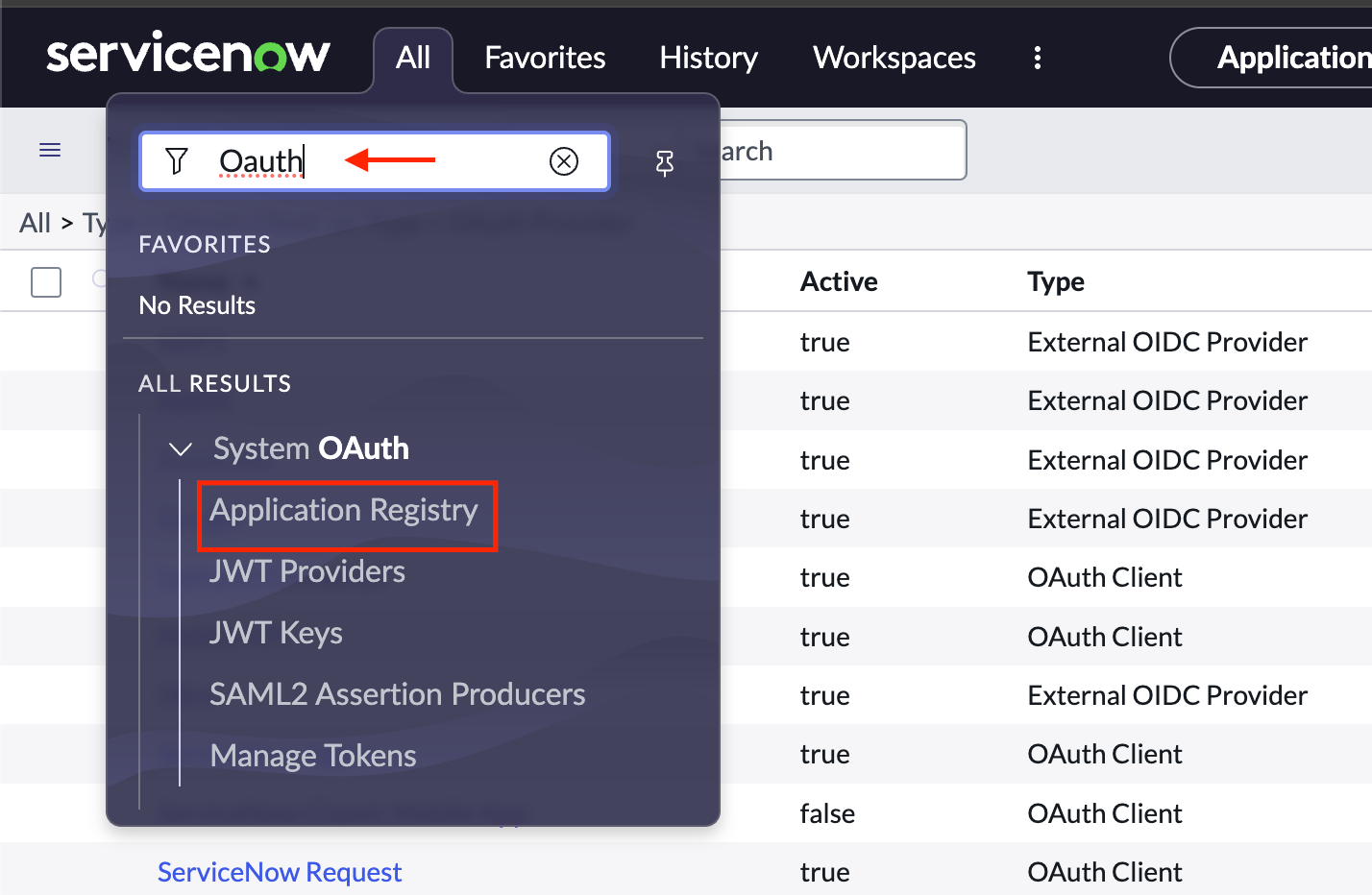Click the filter funnel icon
Image resolution: width=1372 pixels, height=895 pixels.
pyautogui.click(x=177, y=161)
